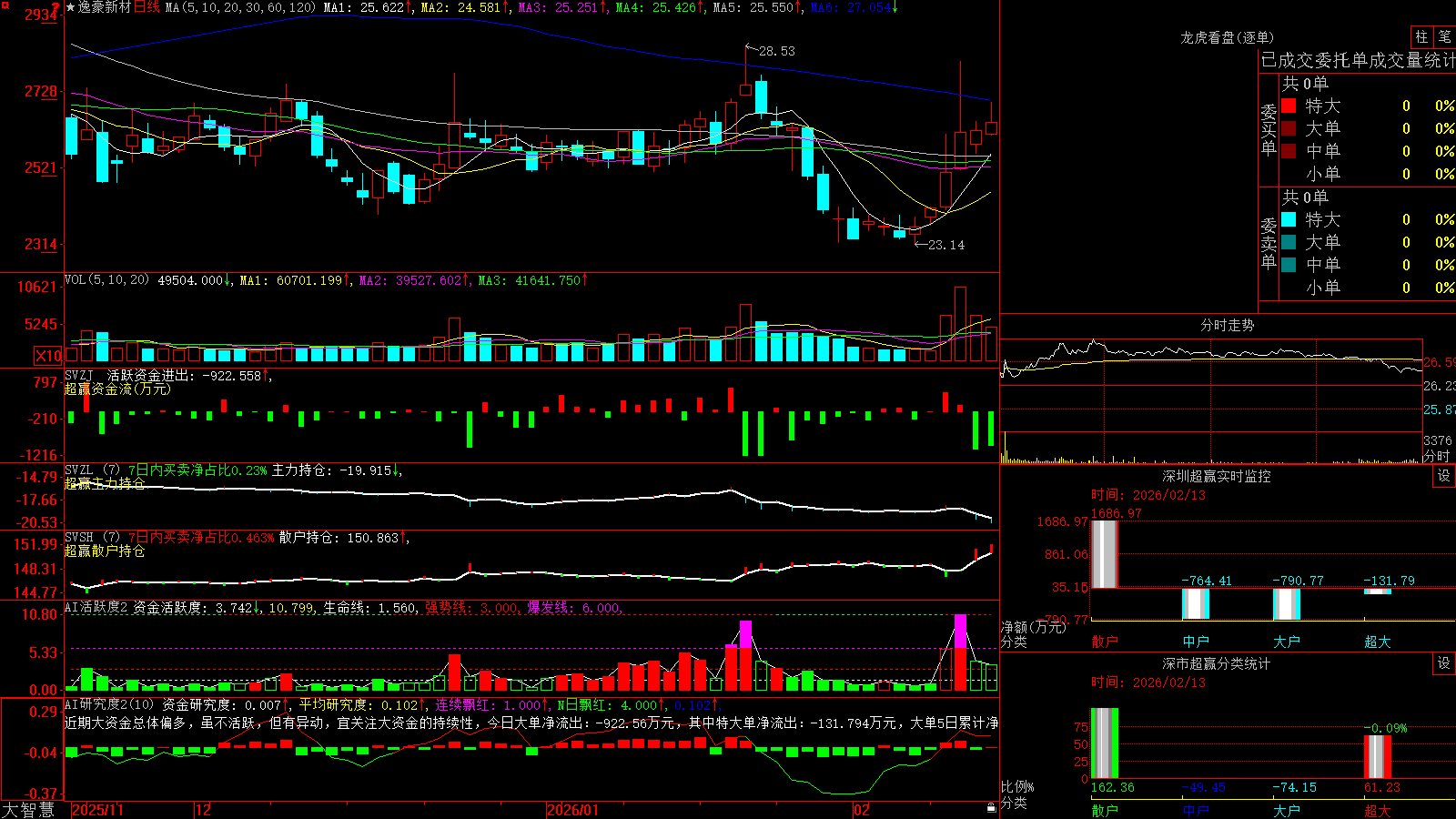Click the 大智慧 logo at bottom-left
The height and width of the screenshot is (819, 1456).
[28, 810]
